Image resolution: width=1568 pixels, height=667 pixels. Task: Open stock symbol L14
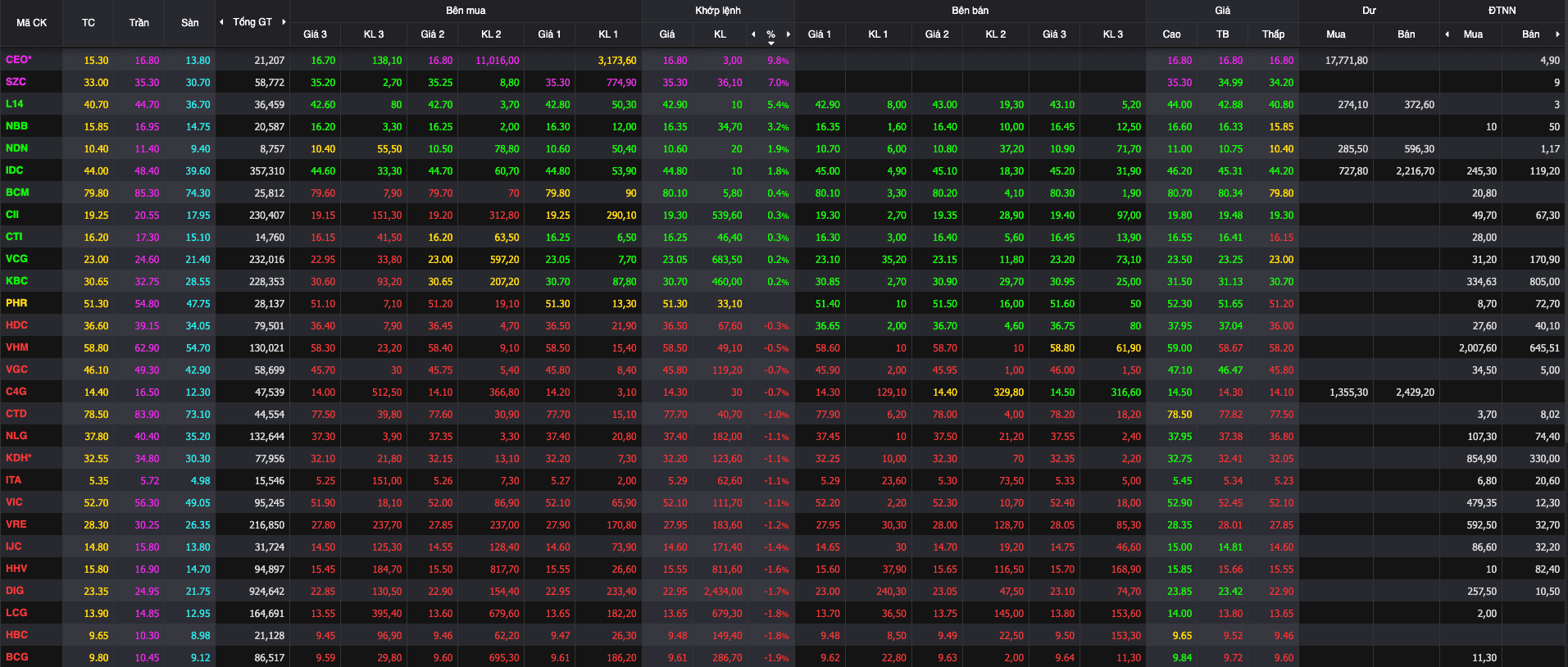click(x=14, y=104)
